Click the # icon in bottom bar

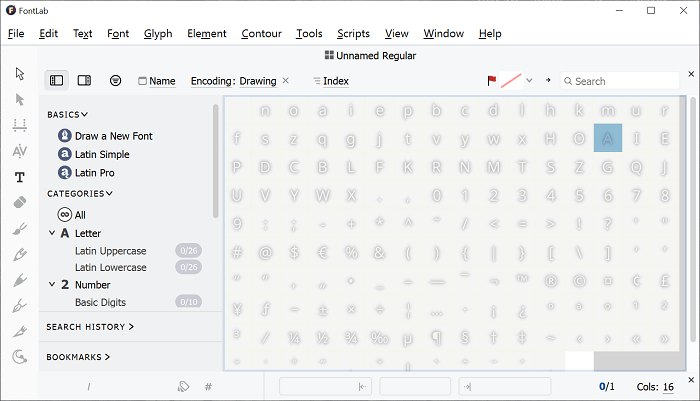pos(208,387)
